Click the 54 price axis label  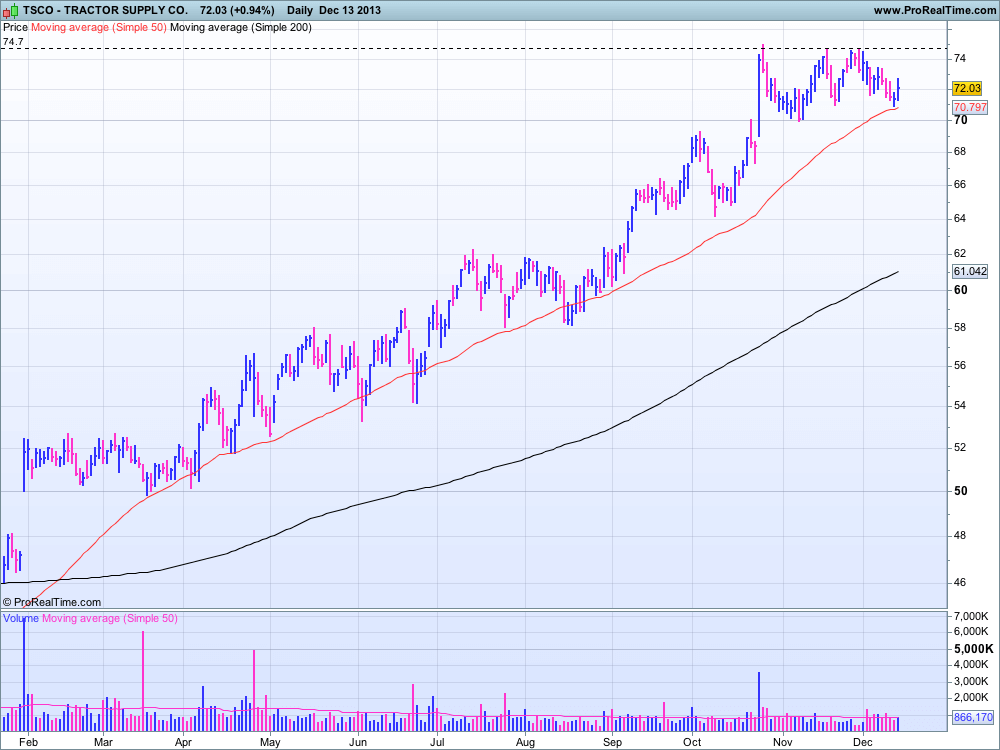coord(960,406)
